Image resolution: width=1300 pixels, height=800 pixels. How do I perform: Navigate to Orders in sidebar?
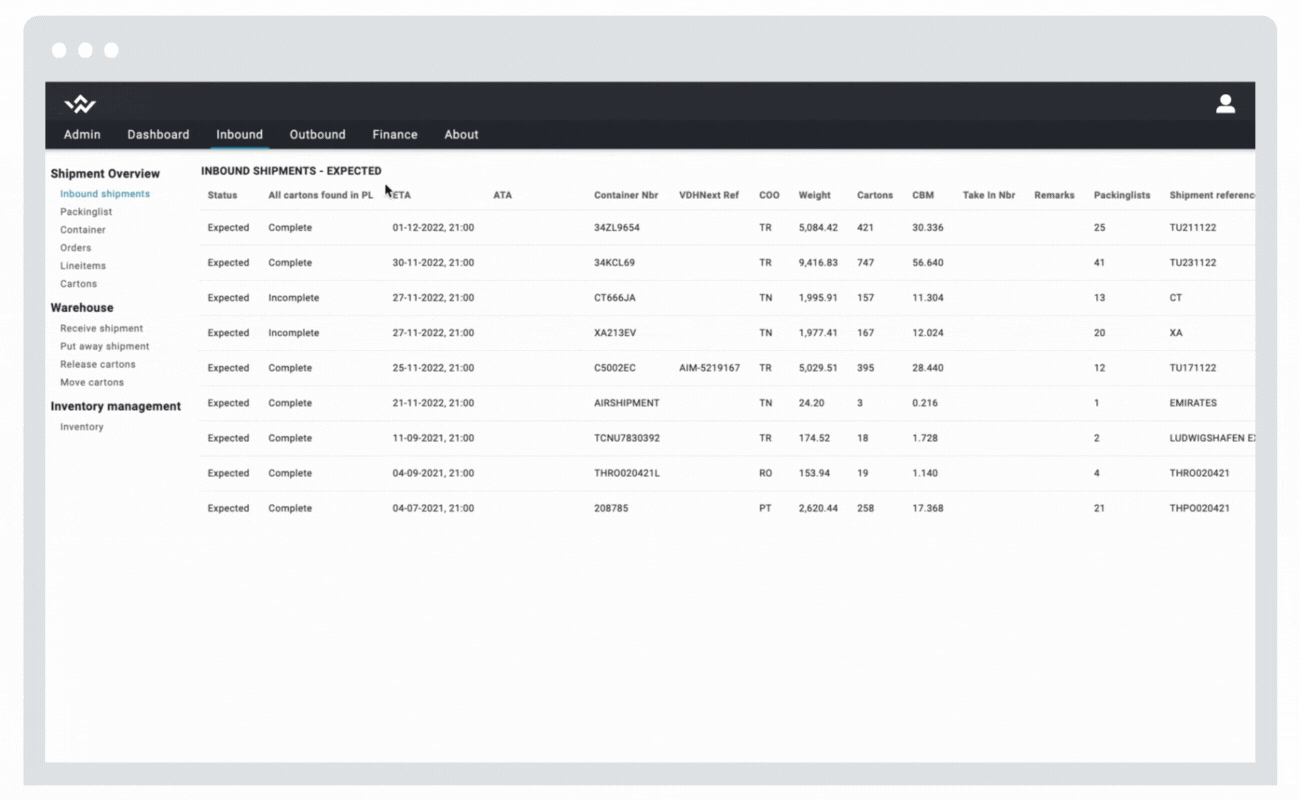(x=75, y=248)
